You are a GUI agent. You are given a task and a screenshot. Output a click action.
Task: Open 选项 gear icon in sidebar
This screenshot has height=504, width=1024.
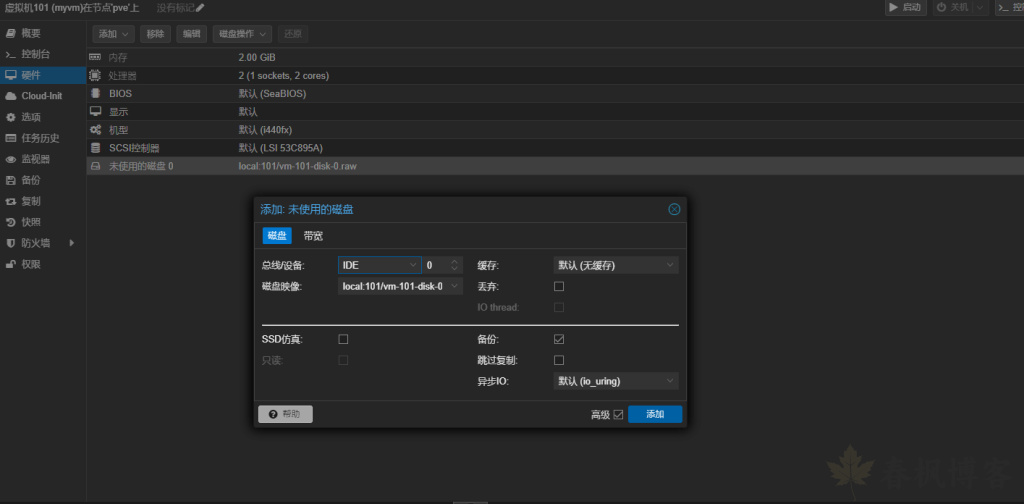click(11, 117)
